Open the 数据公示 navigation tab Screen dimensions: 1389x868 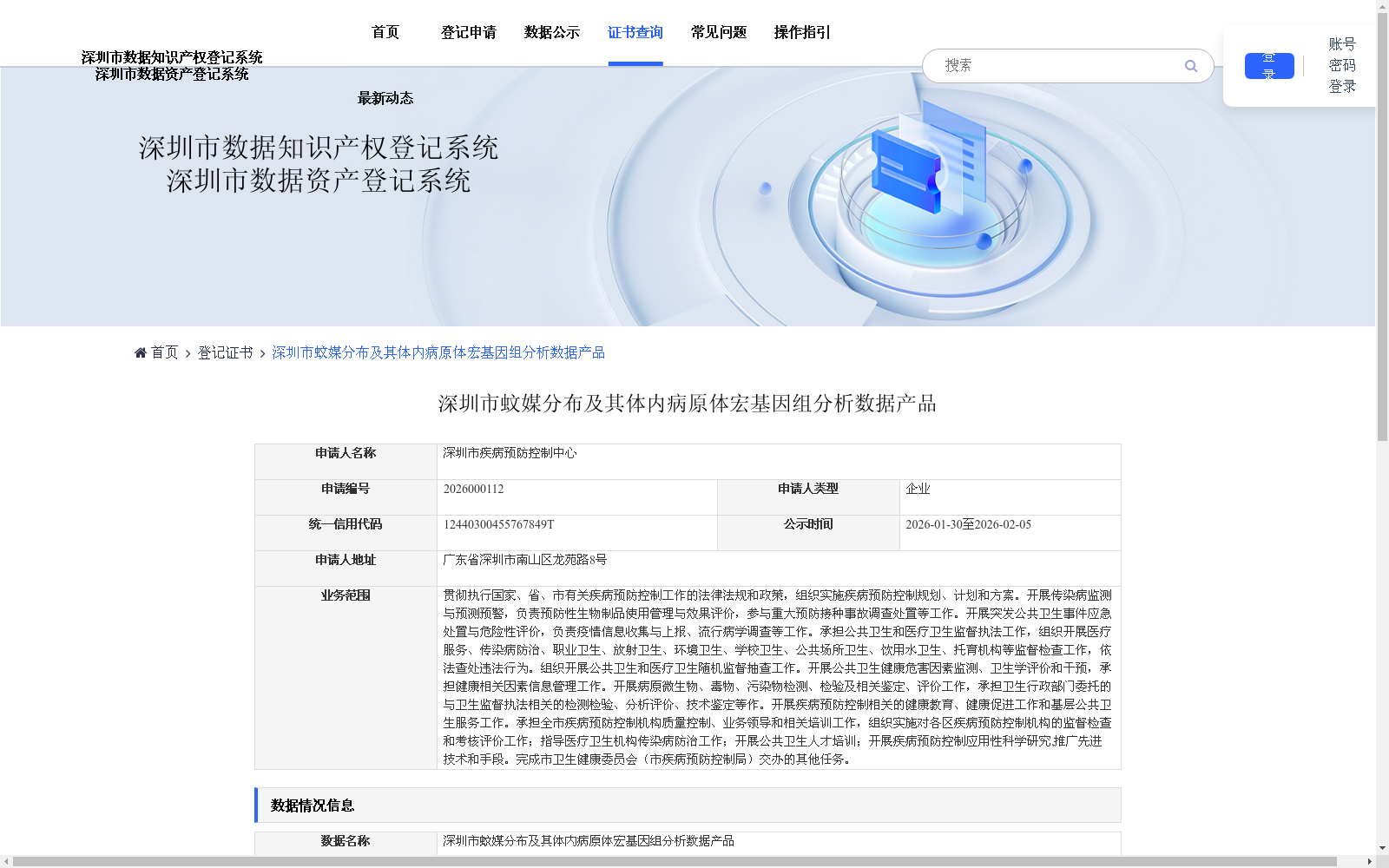pos(552,32)
